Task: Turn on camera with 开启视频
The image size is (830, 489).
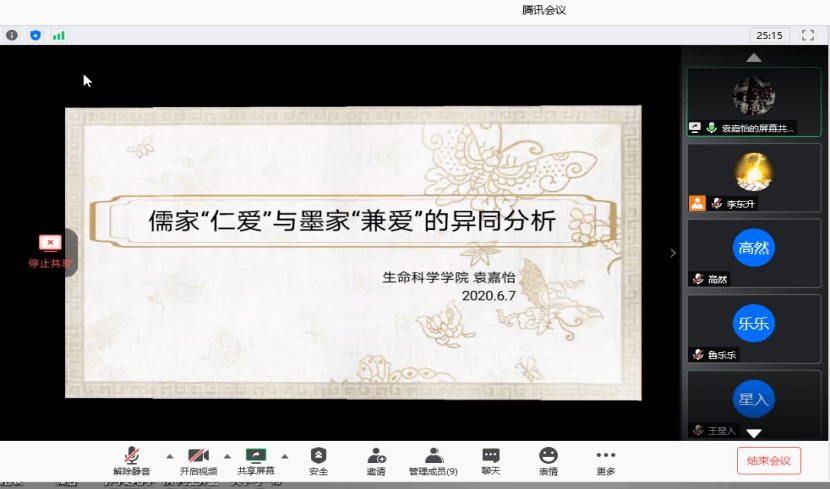Action: click(x=198, y=460)
